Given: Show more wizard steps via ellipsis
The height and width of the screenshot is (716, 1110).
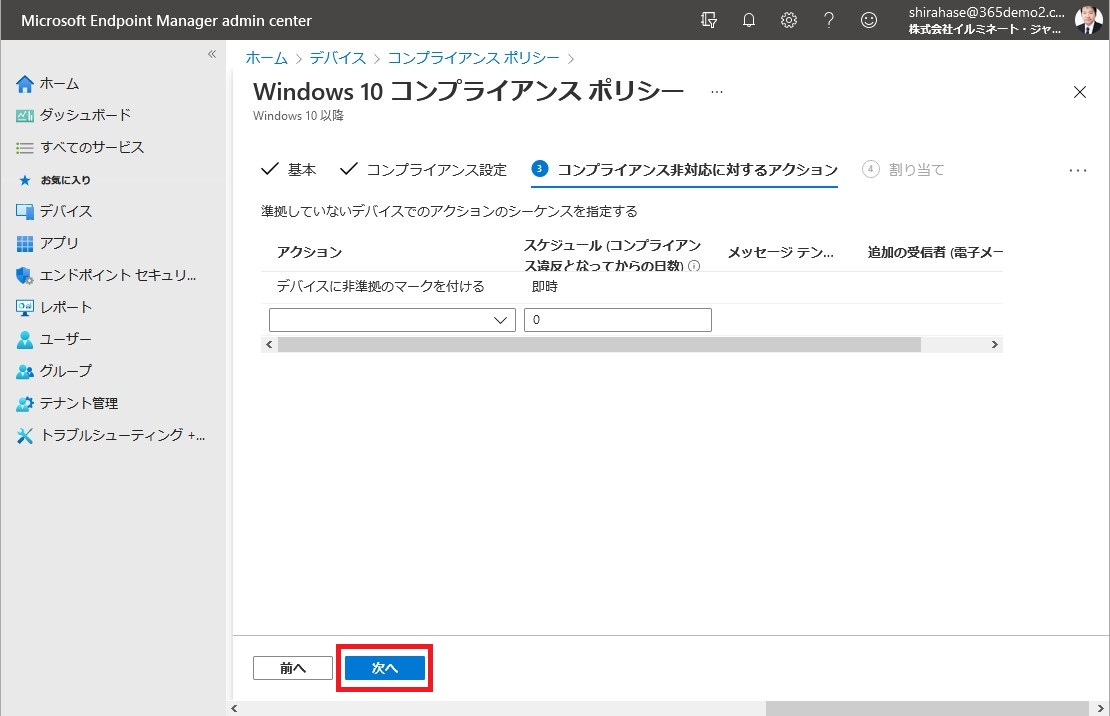Looking at the screenshot, I should click(1077, 170).
